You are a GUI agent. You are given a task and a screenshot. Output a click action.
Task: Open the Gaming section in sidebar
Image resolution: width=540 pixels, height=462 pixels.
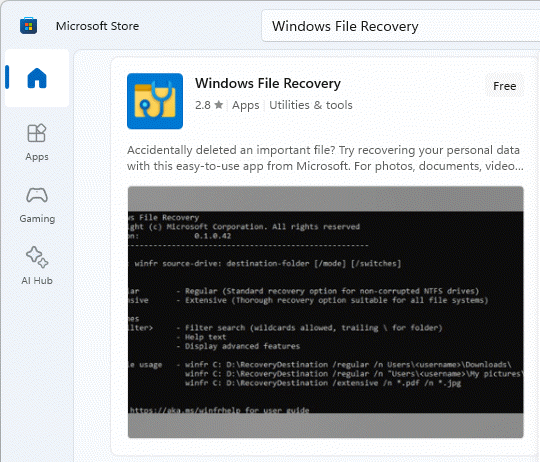point(37,205)
